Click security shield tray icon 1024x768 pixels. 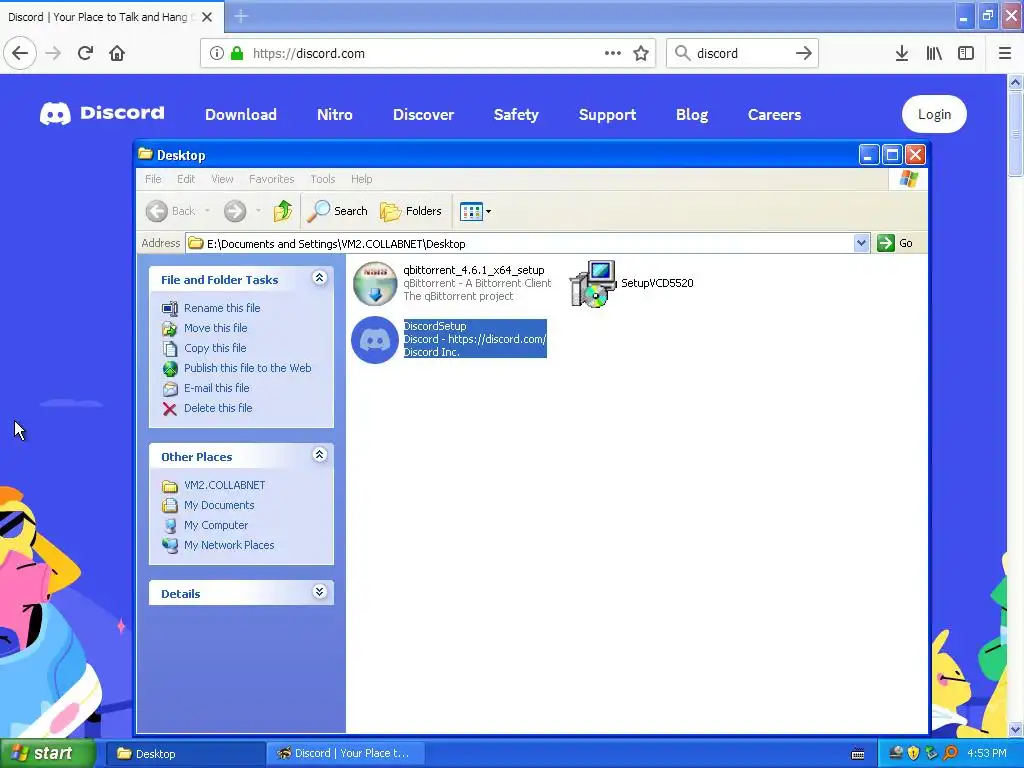(x=913, y=754)
